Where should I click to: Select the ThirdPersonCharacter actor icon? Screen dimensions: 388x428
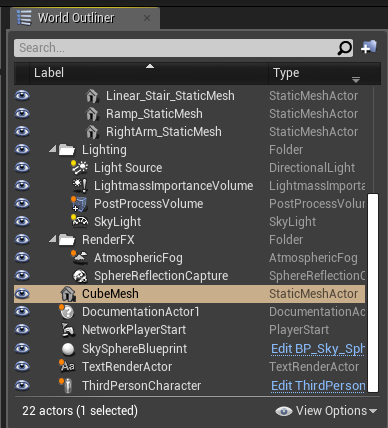(67, 386)
